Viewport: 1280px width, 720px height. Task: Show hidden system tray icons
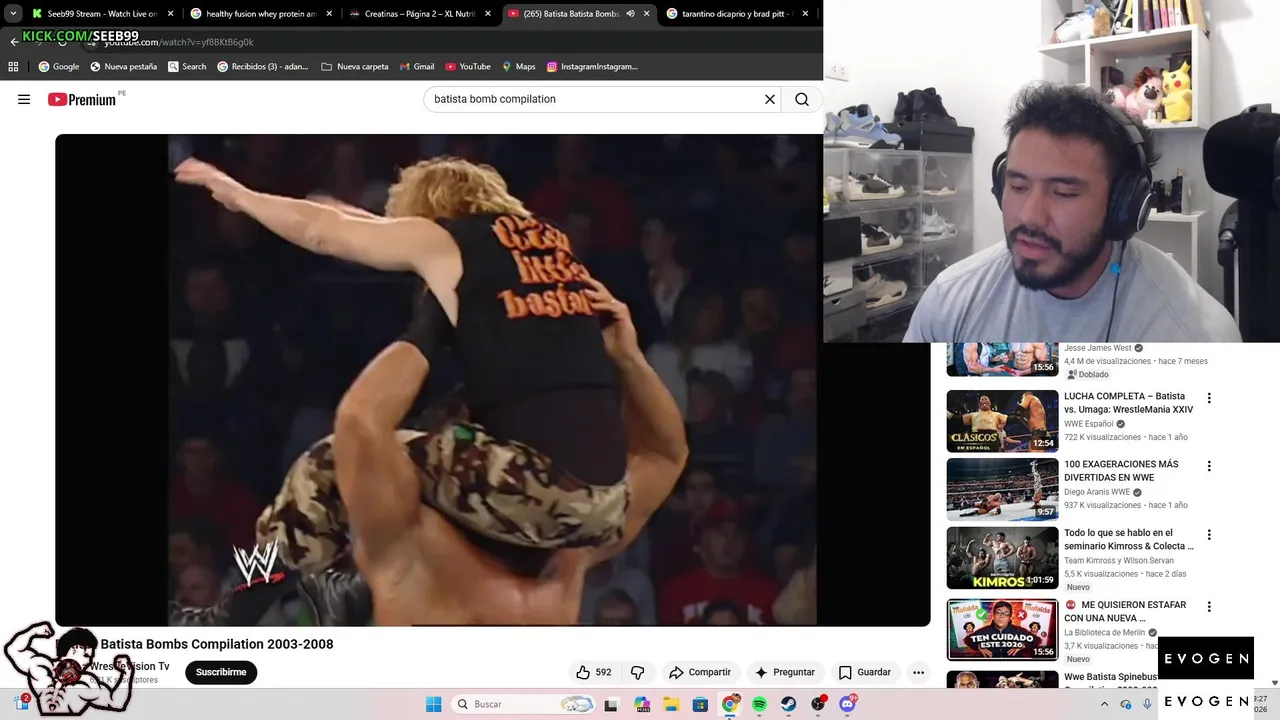1104,704
